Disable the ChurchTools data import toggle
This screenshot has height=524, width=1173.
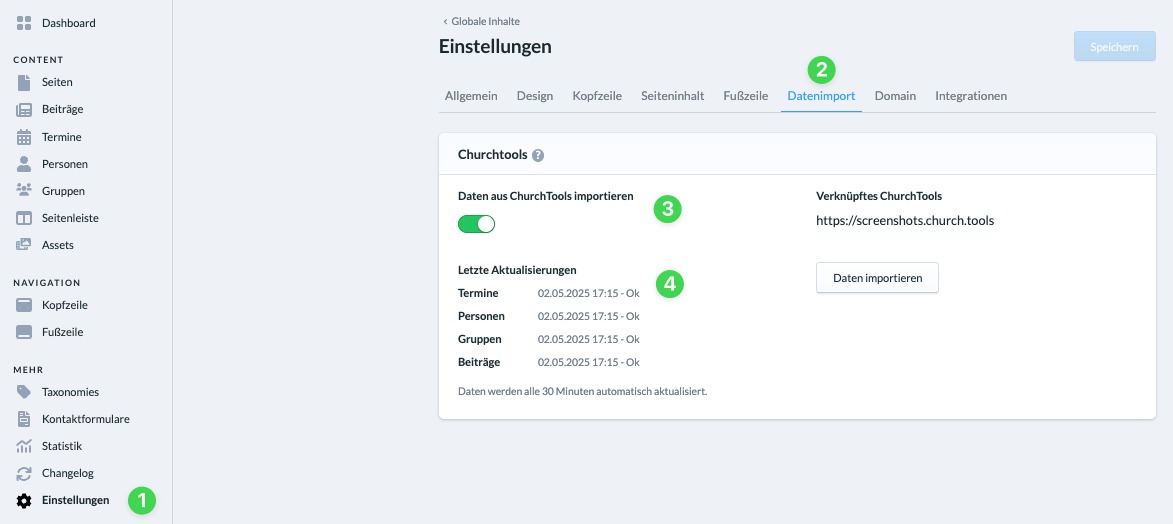click(477, 224)
